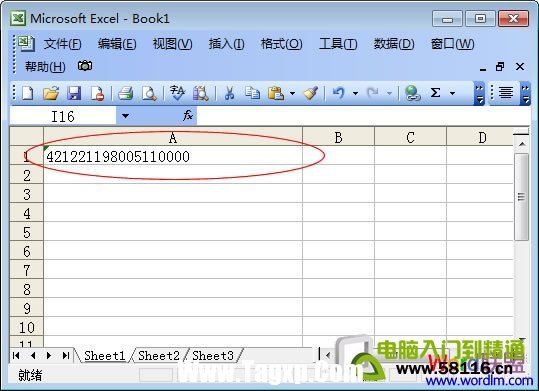The width and height of the screenshot is (539, 391).
Task: Open the 数据(D) menu
Action: 394,44
